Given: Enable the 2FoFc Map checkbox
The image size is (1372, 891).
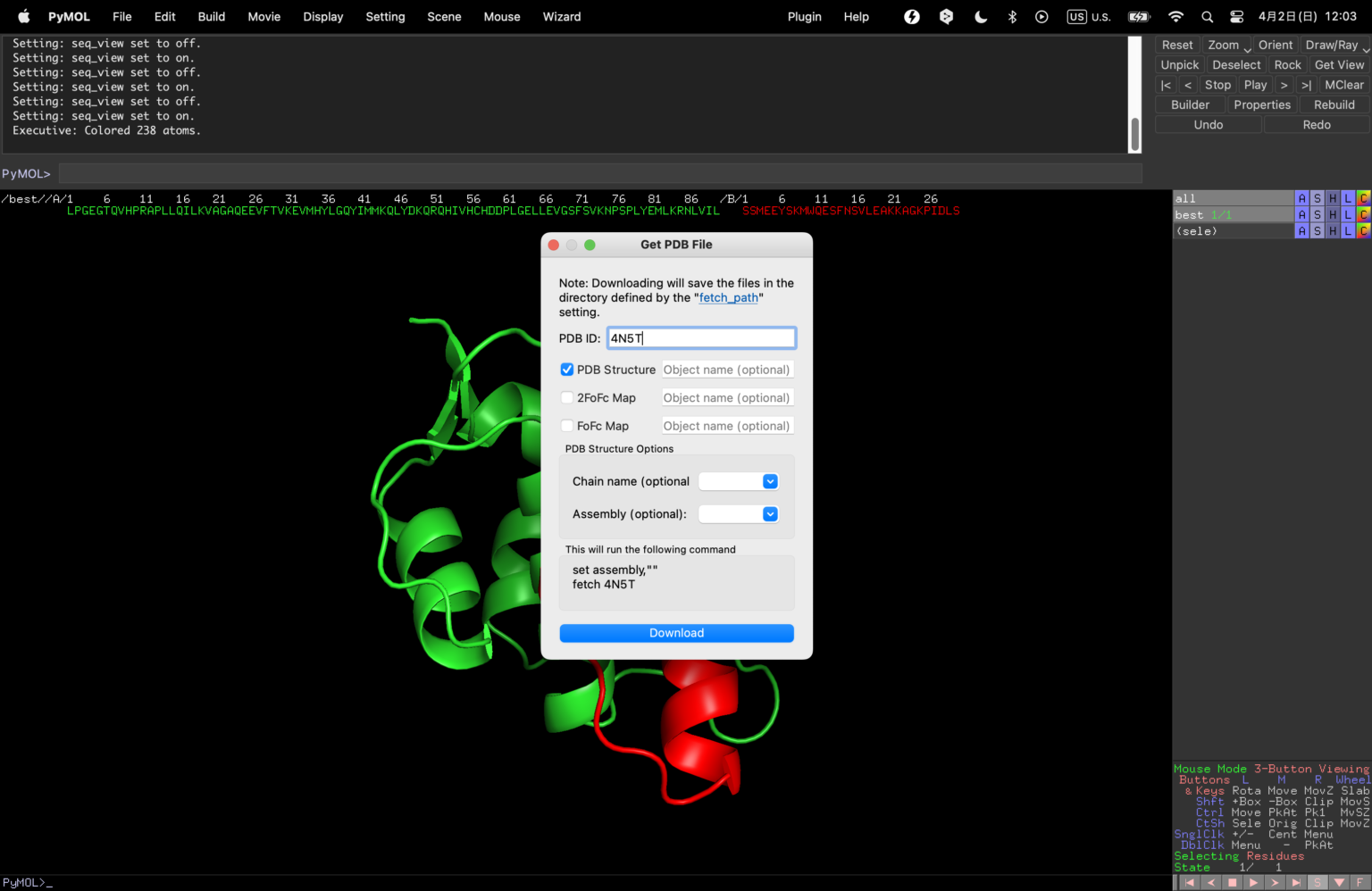Looking at the screenshot, I should [x=567, y=397].
